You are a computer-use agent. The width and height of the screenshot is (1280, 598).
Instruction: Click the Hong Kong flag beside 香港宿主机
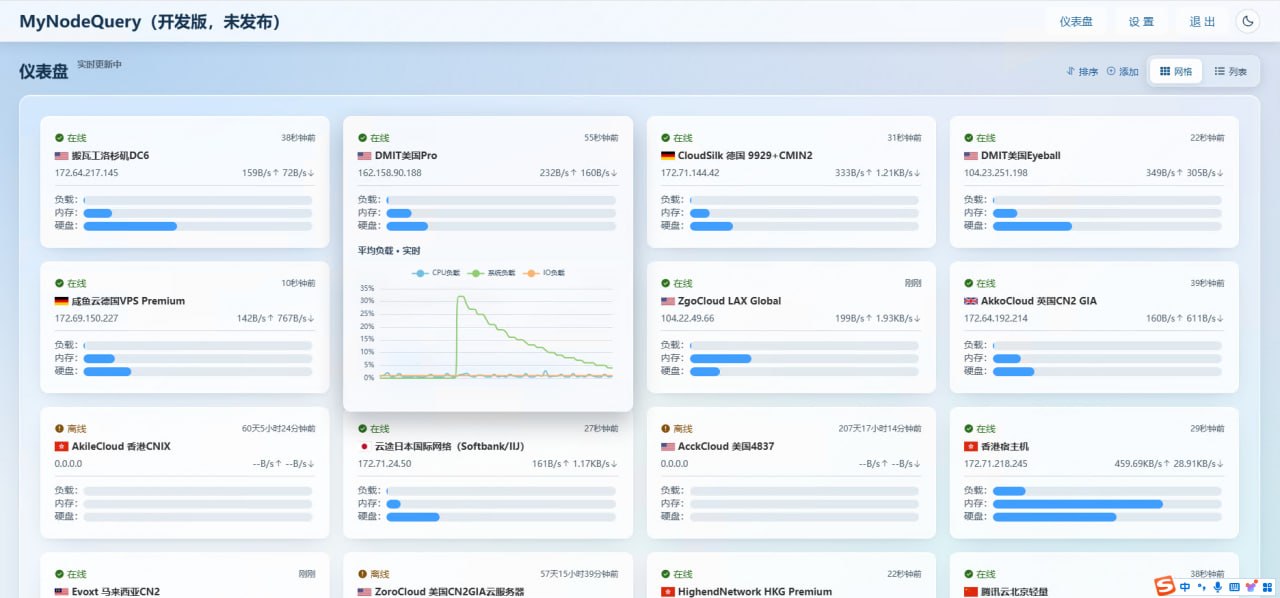pos(971,446)
